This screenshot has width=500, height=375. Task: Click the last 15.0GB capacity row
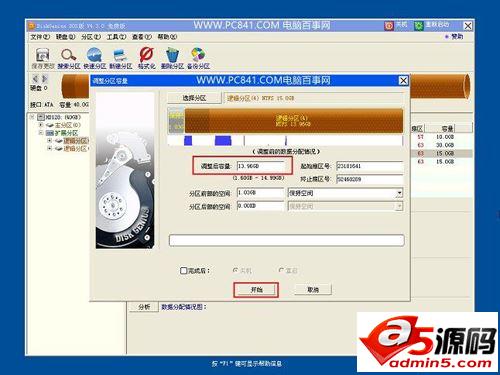tap(441, 162)
